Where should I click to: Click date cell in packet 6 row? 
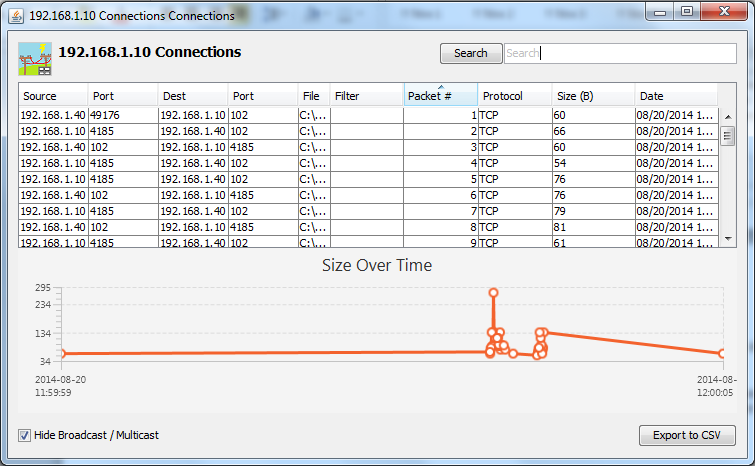point(676,195)
